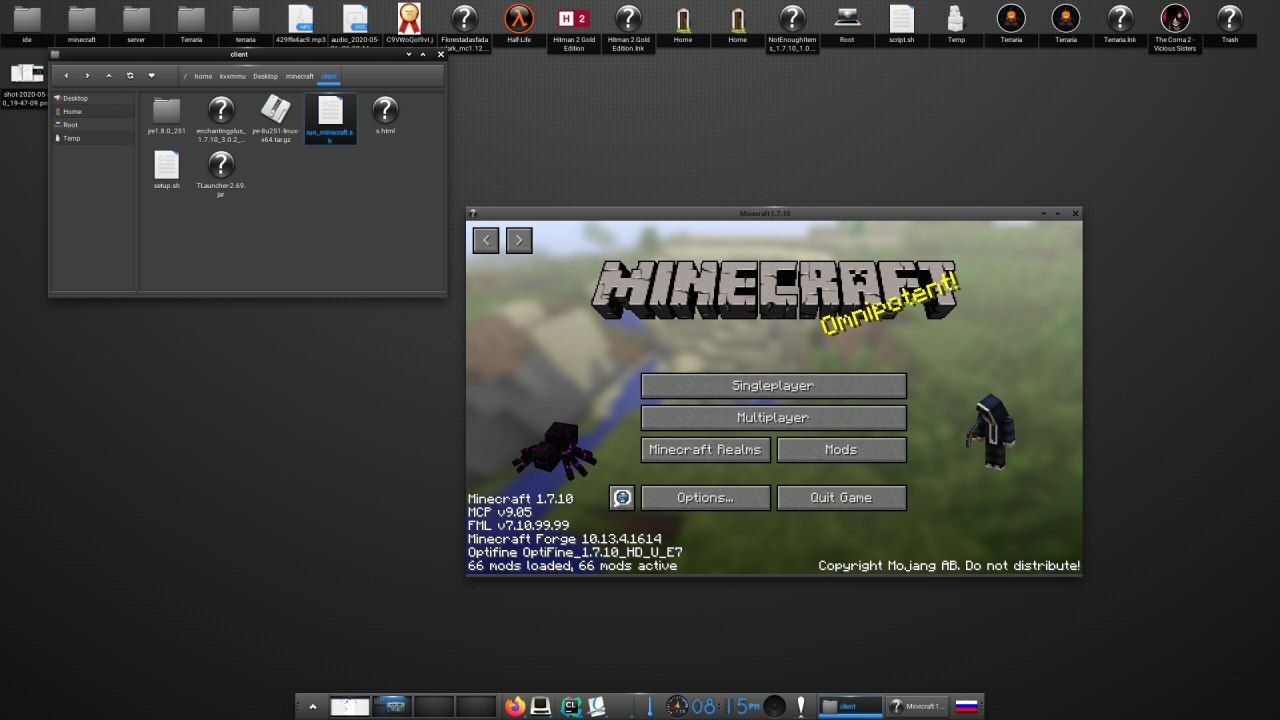Screen dimensions: 1280x720
Task: Click the heart bookmark icon in file manager
Action: (151, 76)
